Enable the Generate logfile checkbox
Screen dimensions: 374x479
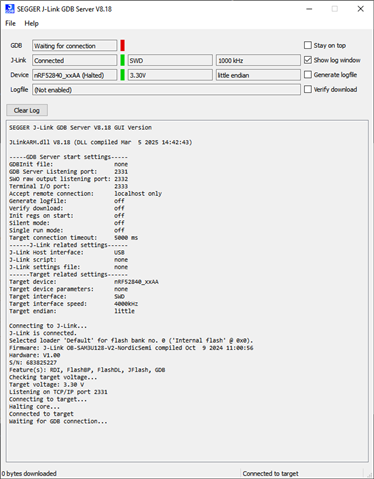(308, 75)
